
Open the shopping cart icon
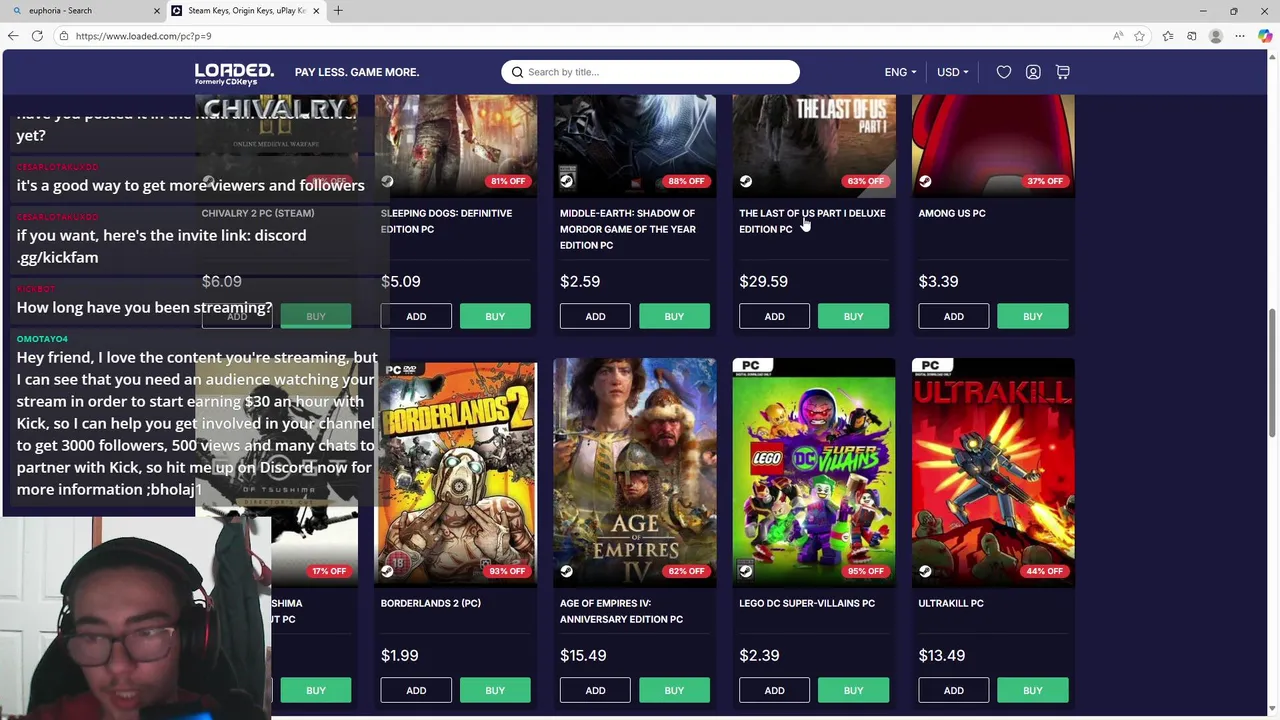1063,72
